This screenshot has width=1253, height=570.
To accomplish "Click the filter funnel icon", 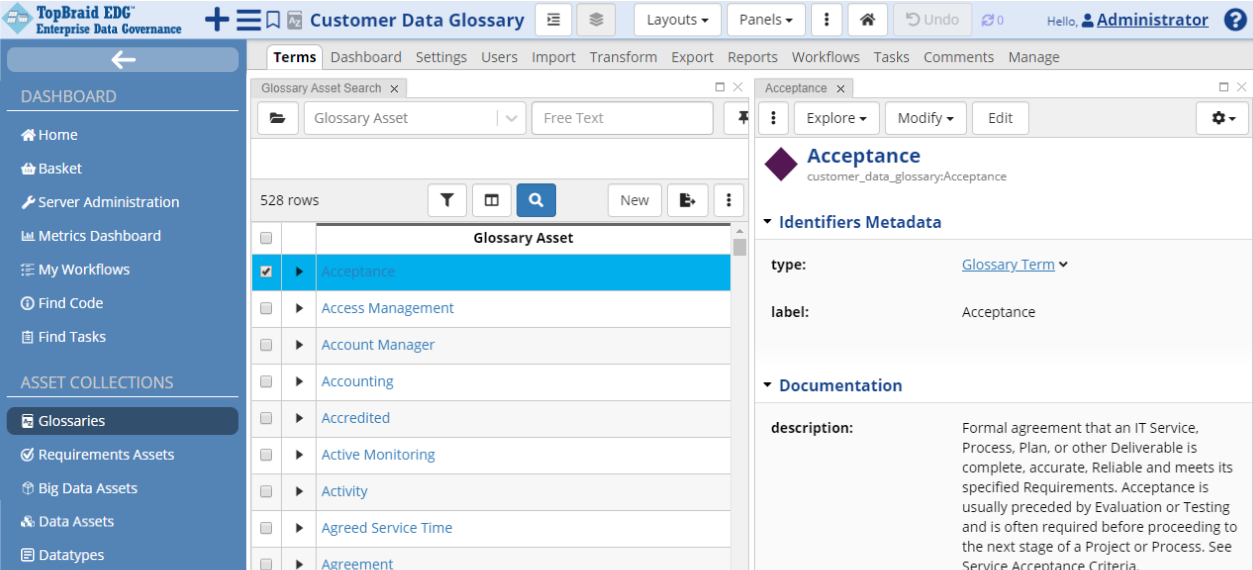I will click(x=447, y=200).
